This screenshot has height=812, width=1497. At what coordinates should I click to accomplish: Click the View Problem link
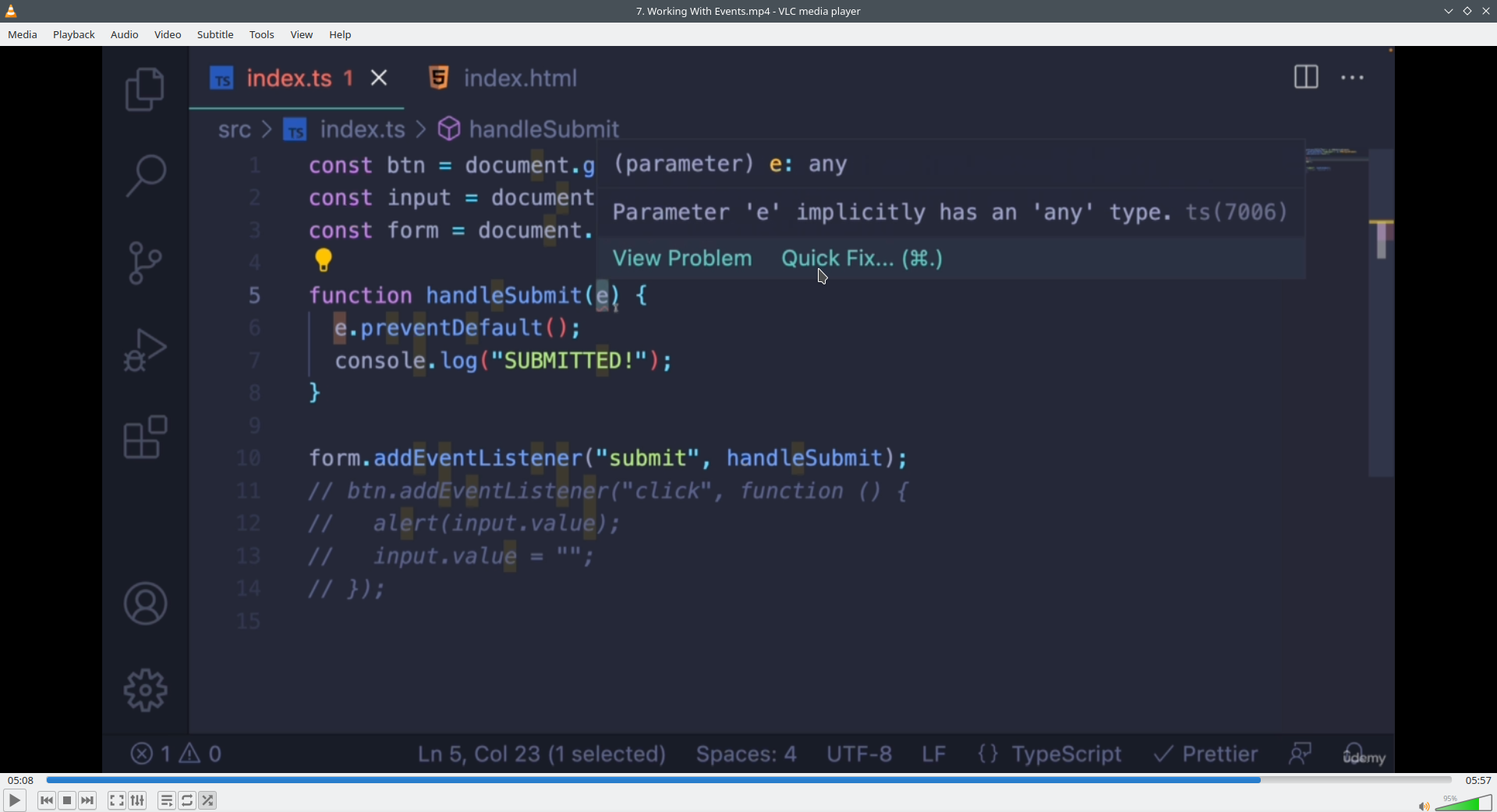682,259
